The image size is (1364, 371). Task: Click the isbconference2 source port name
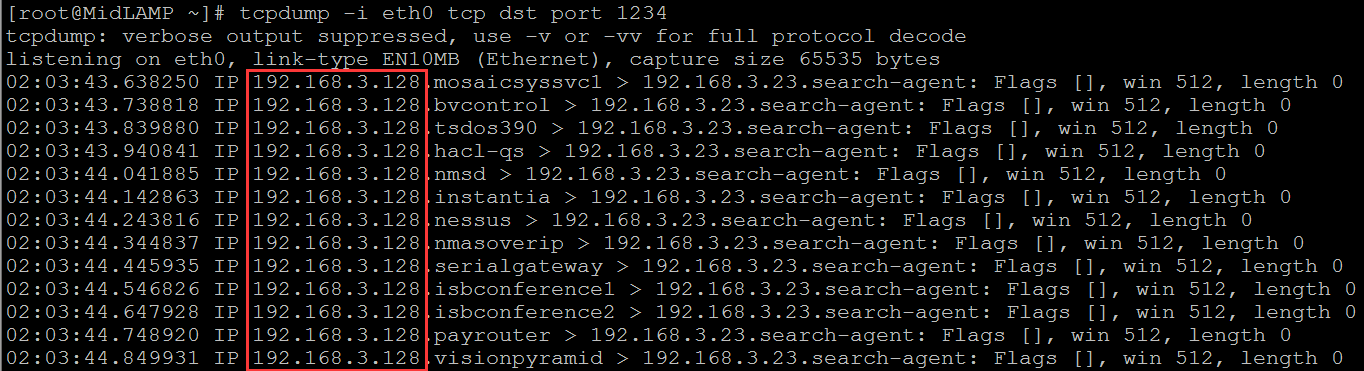click(x=525, y=313)
